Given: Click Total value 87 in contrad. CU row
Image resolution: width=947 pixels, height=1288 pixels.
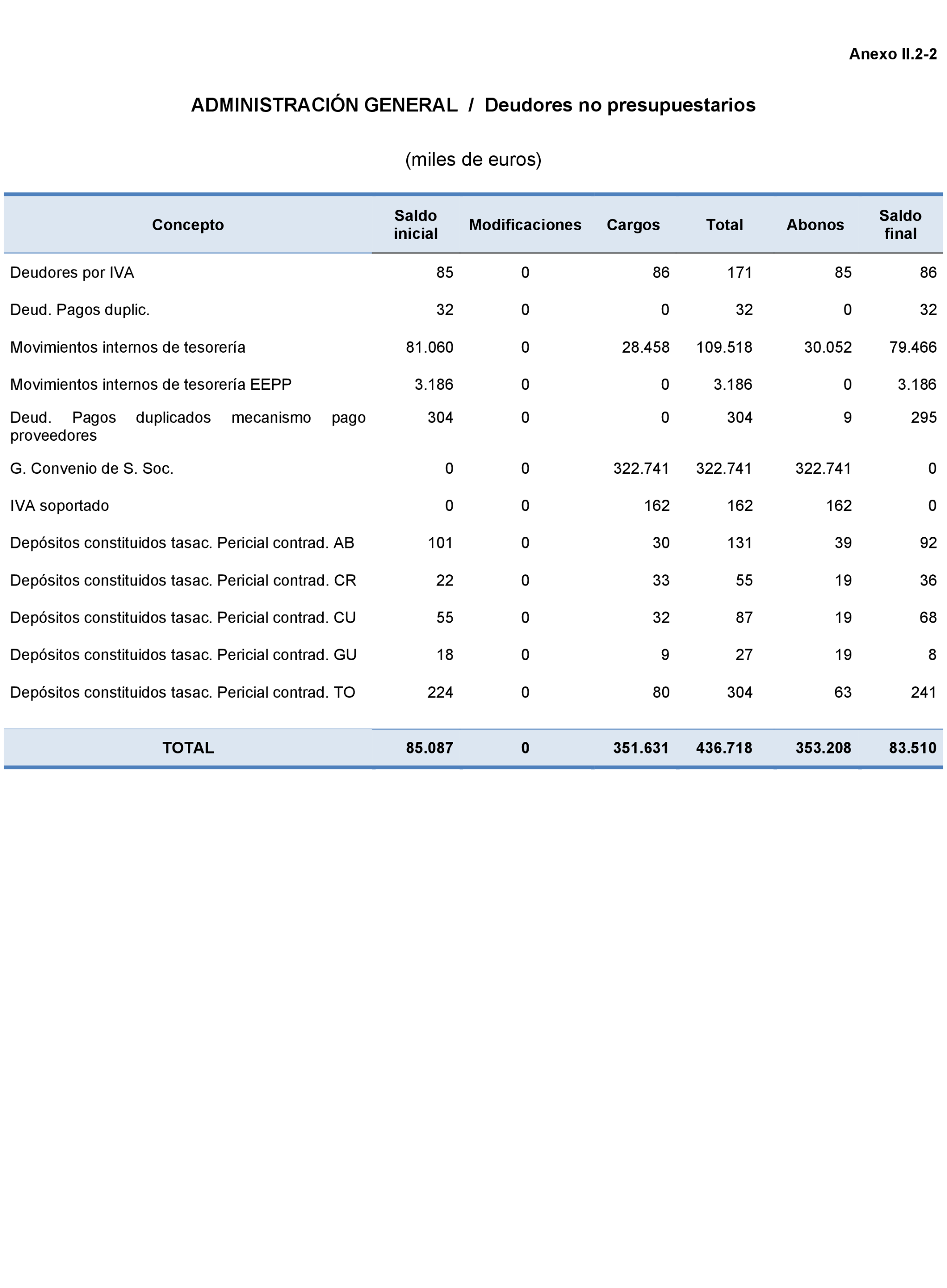Looking at the screenshot, I should point(744,618).
